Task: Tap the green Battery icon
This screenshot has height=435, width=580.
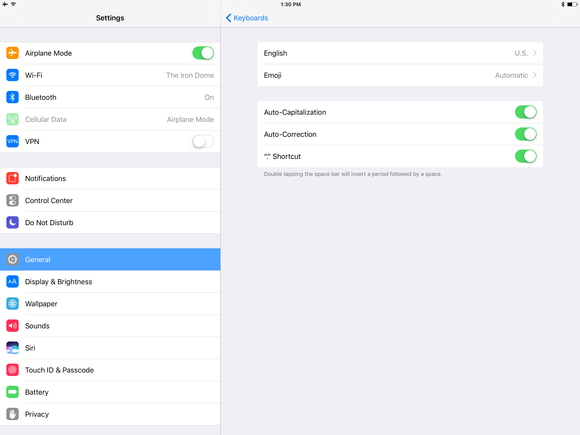Action: pyautogui.click(x=13, y=392)
